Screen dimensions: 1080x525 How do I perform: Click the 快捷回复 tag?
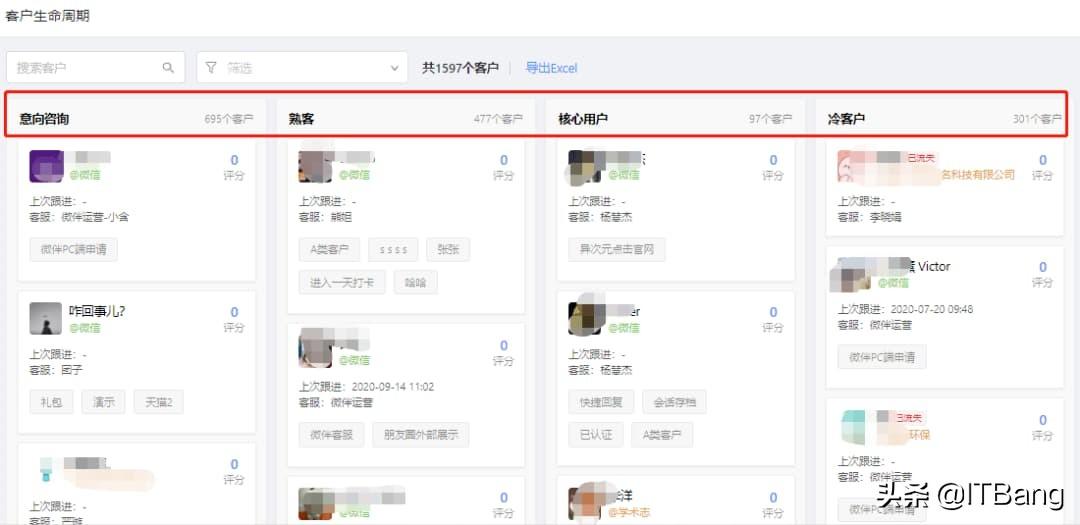click(601, 402)
